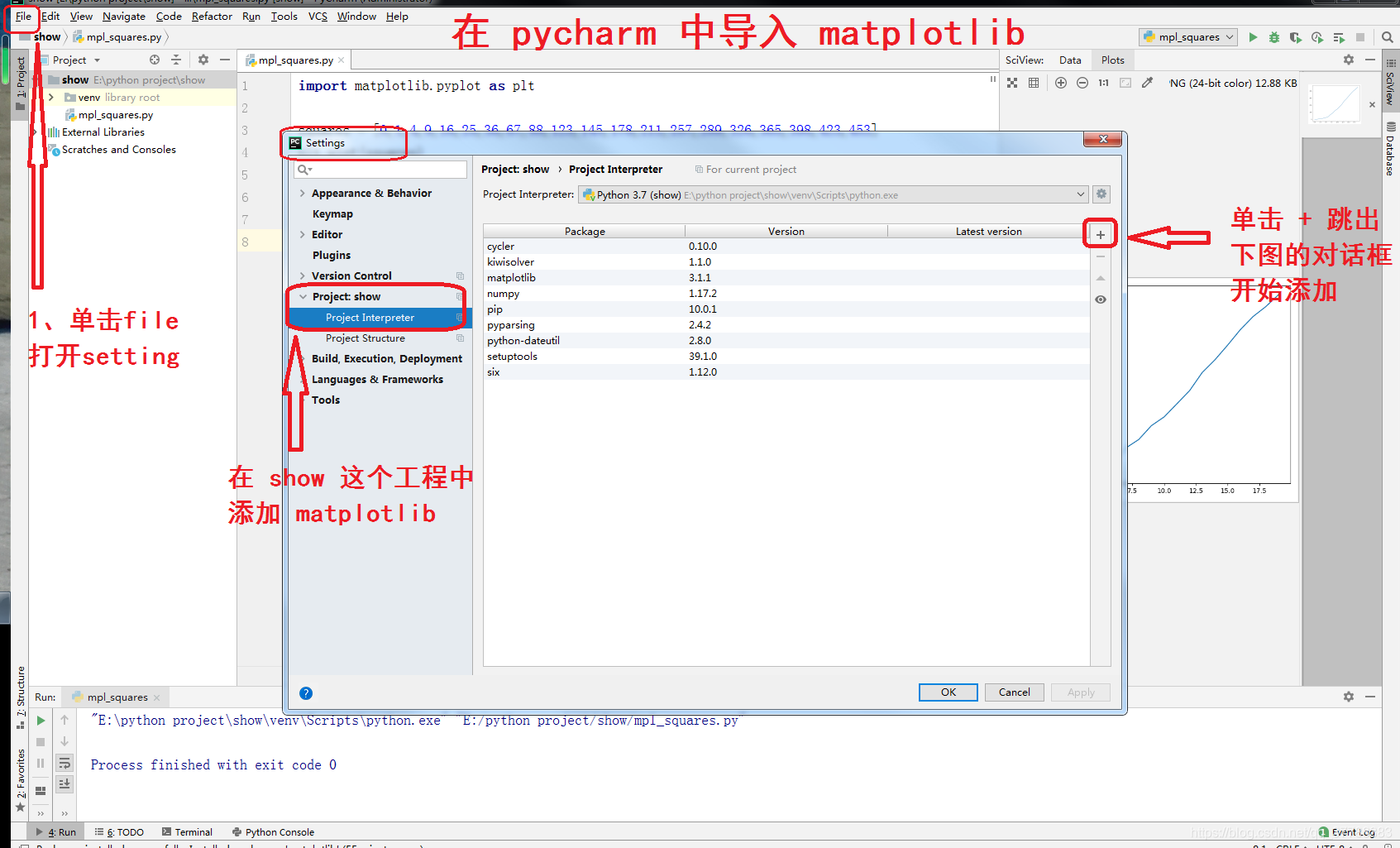Run mpl_squares with the green Run icon
This screenshot has height=848, width=1400.
[1253, 37]
